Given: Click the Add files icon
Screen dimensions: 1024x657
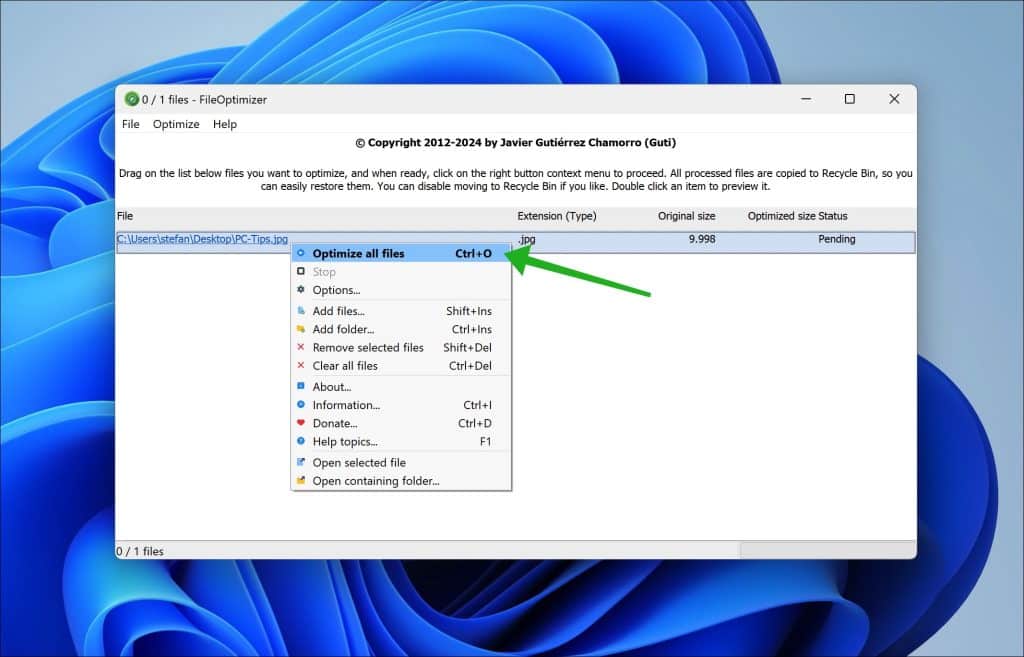Looking at the screenshot, I should (x=300, y=310).
